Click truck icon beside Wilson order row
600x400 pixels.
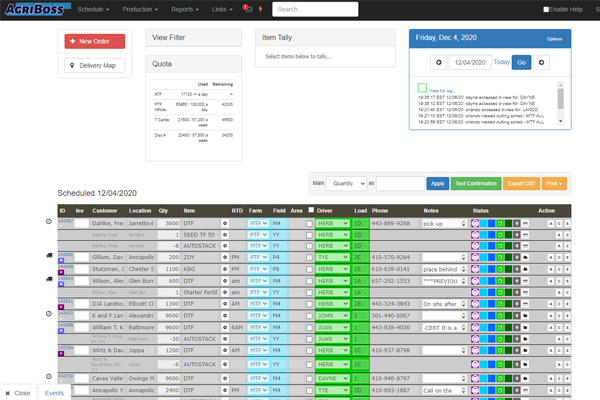pyautogui.click(x=49, y=279)
